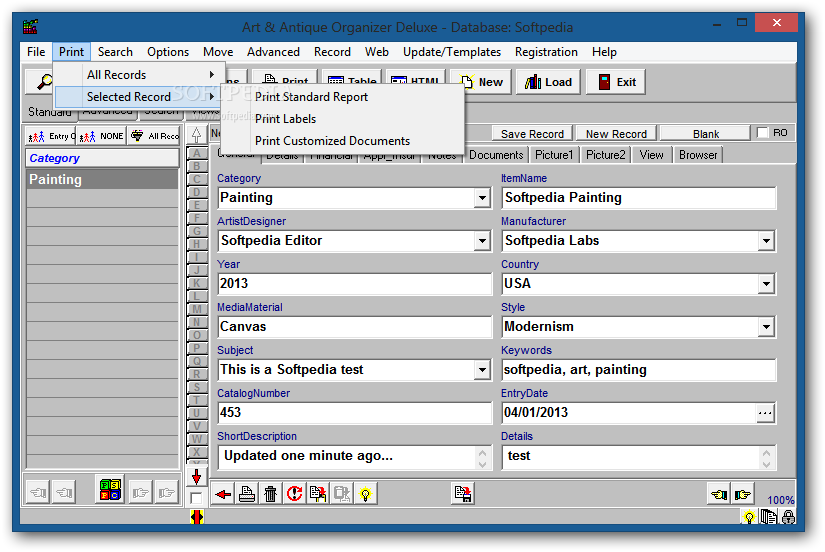
Task: Click Details field scroll up arrow
Action: (x=766, y=453)
